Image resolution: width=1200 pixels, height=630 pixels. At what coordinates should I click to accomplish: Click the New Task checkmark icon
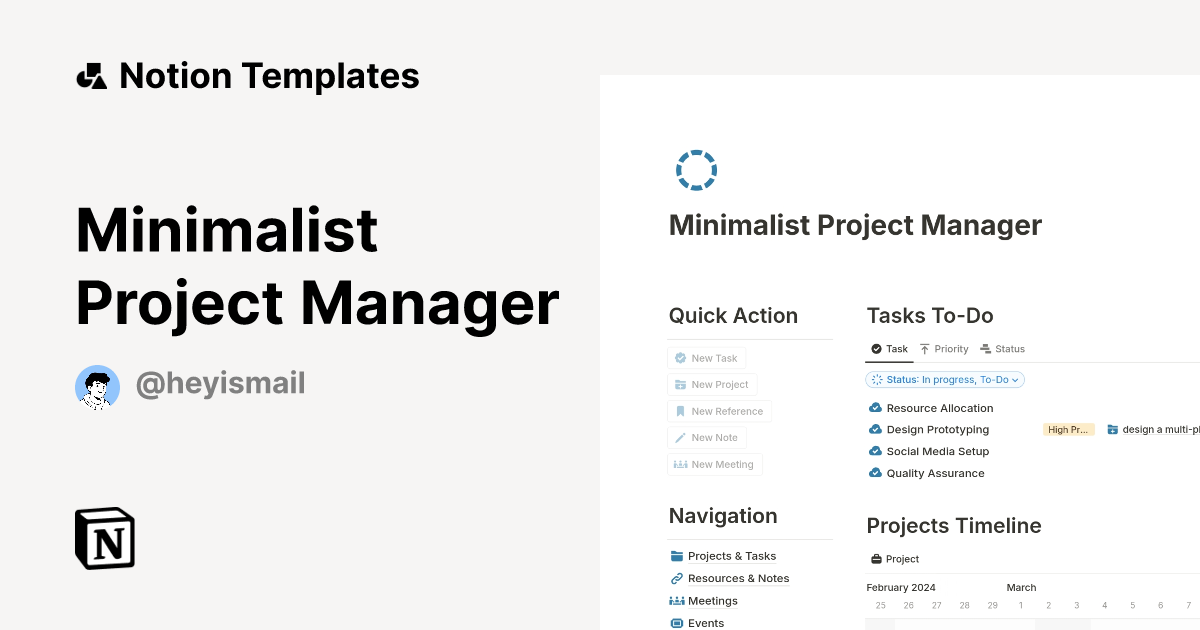680,358
